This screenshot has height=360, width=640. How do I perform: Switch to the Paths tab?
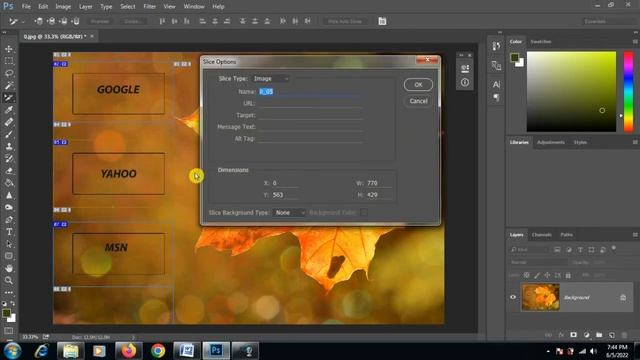coord(567,235)
